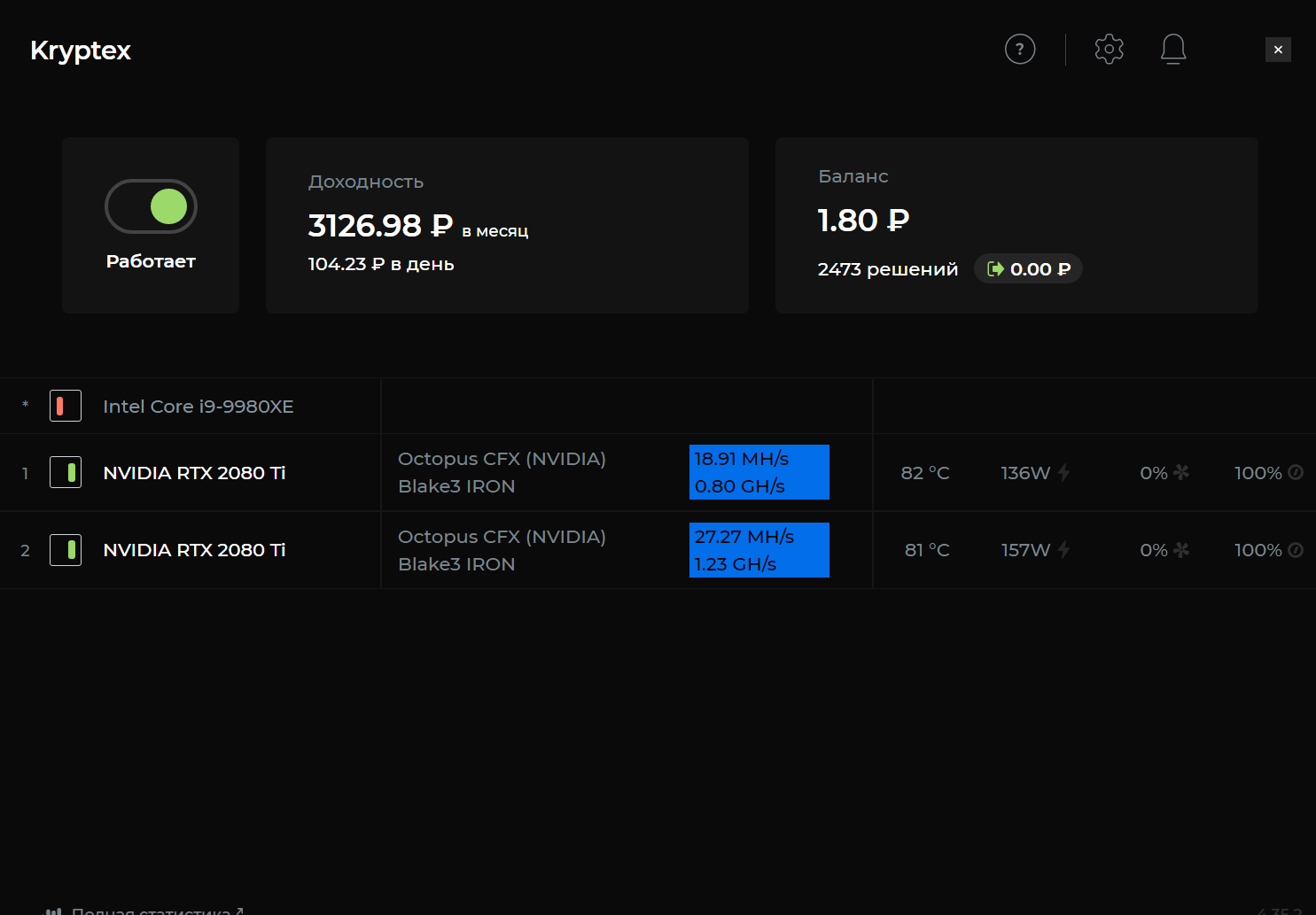The image size is (1316, 915).
Task: Select the 18.91 MH/s hashrate block
Action: pos(759,472)
